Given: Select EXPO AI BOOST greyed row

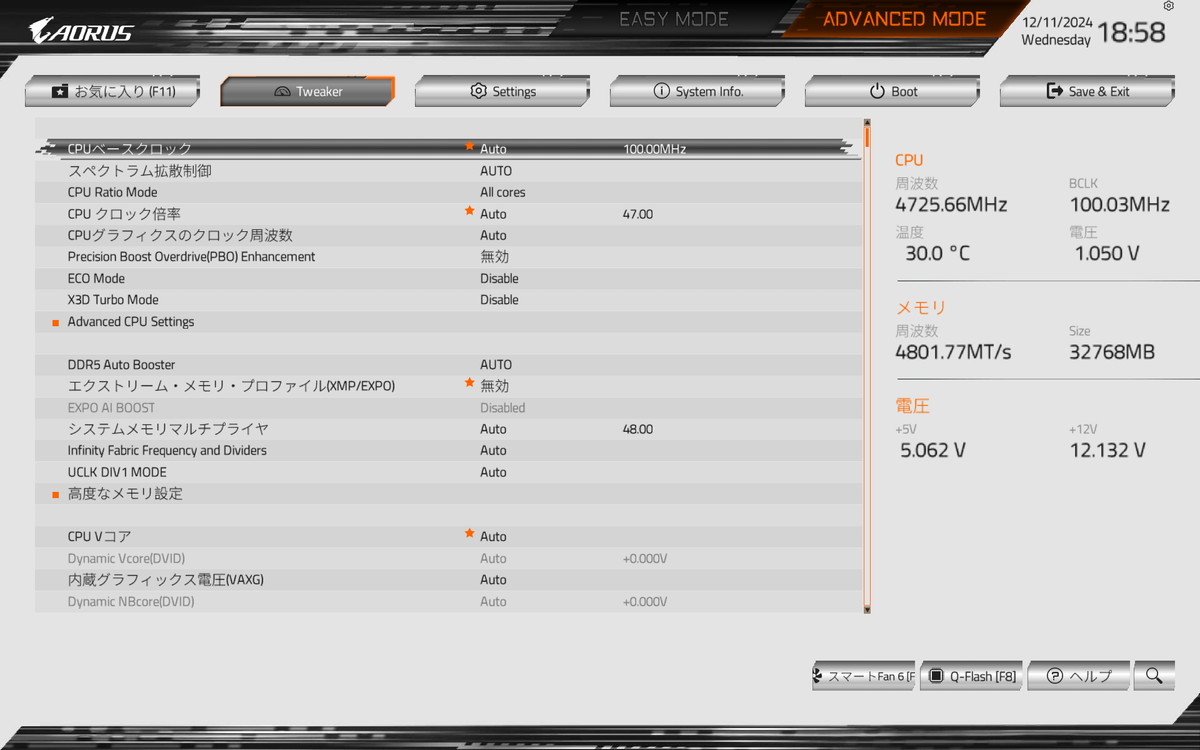Looking at the screenshot, I should (x=449, y=408).
